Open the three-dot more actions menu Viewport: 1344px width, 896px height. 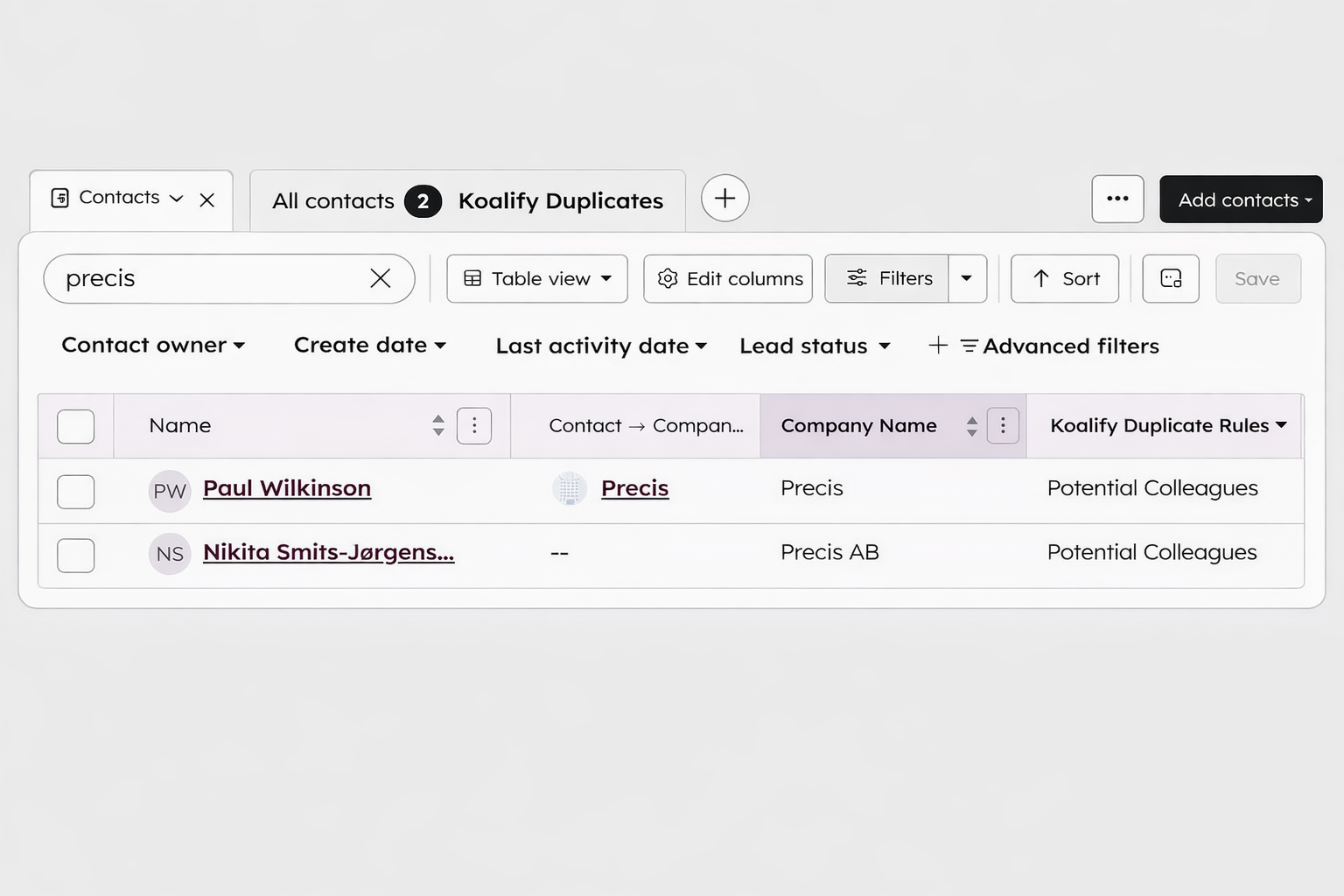click(x=1117, y=199)
